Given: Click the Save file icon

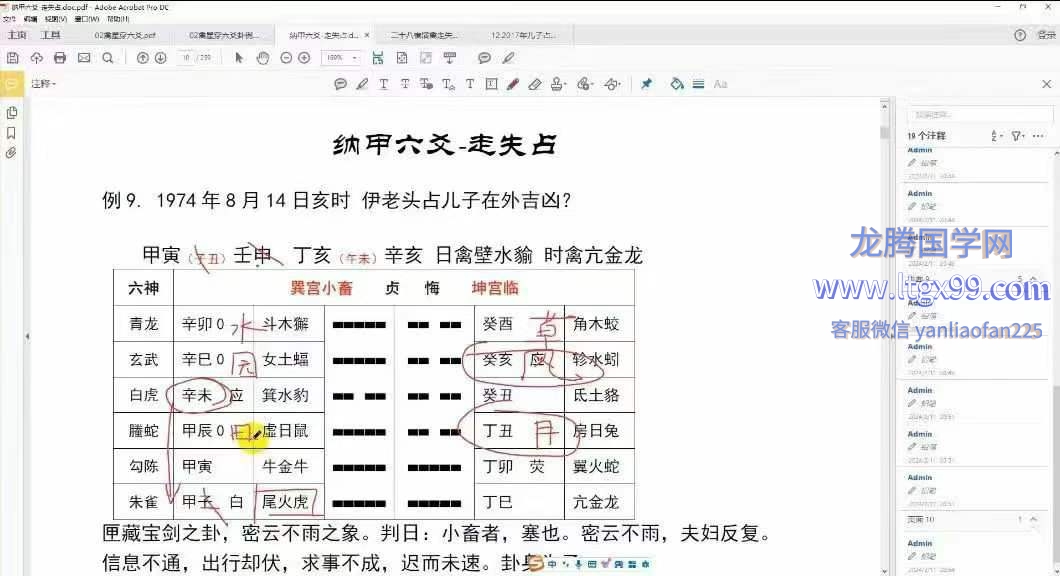Looking at the screenshot, I should [x=14, y=58].
